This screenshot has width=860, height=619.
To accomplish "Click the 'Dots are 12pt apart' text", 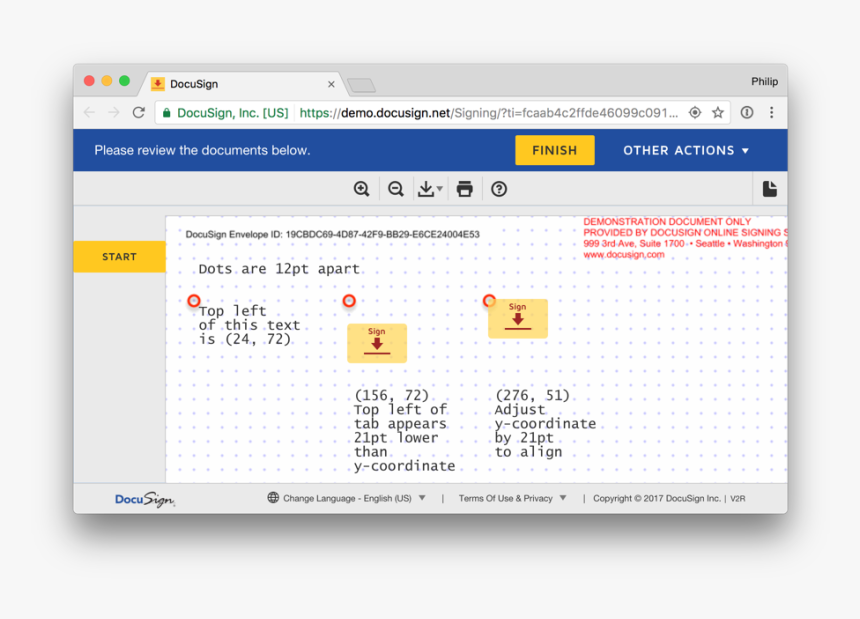I will (279, 269).
